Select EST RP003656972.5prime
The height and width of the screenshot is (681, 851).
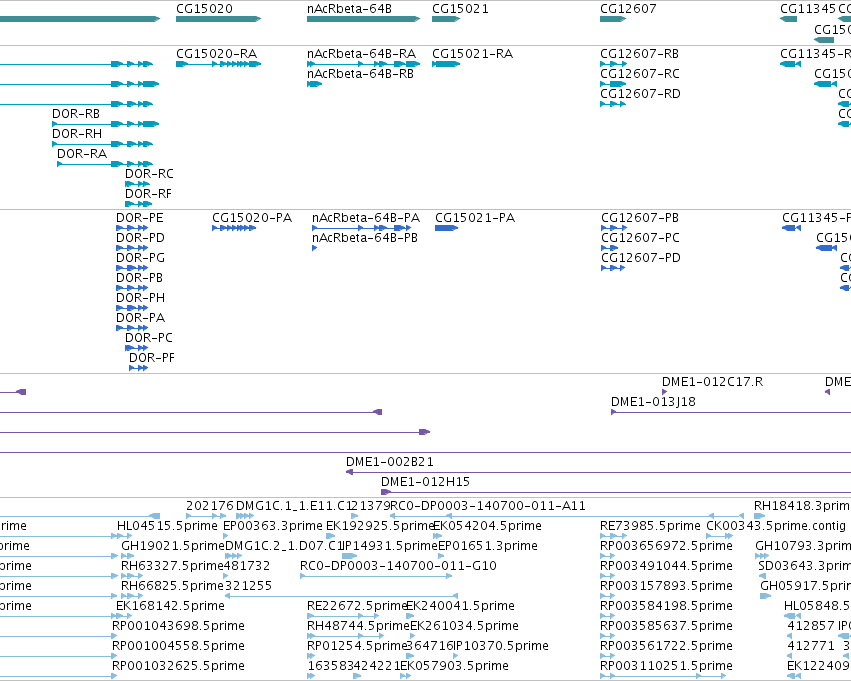[607, 556]
